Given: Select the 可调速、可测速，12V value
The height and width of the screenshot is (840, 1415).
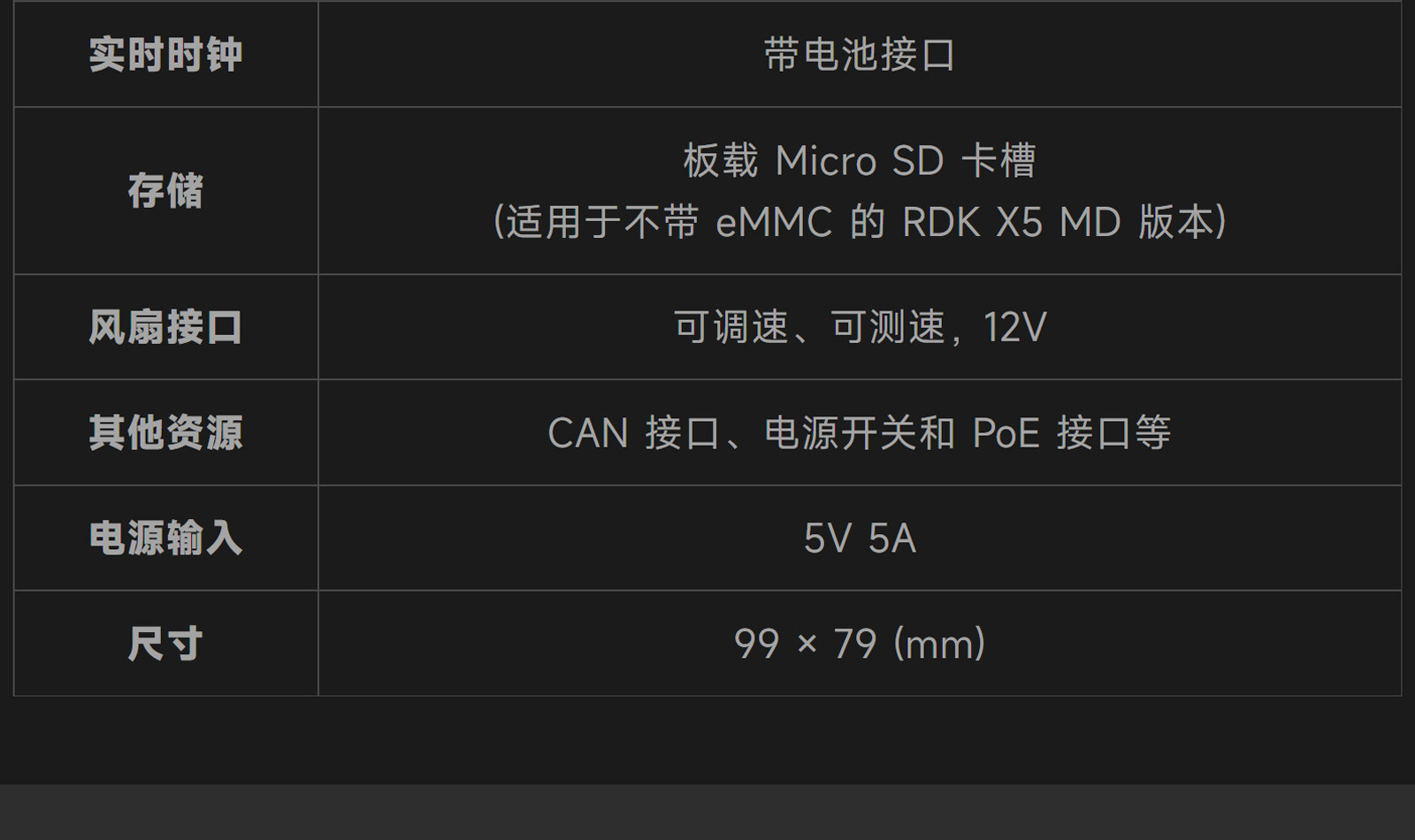Looking at the screenshot, I should pyautogui.click(x=860, y=327).
